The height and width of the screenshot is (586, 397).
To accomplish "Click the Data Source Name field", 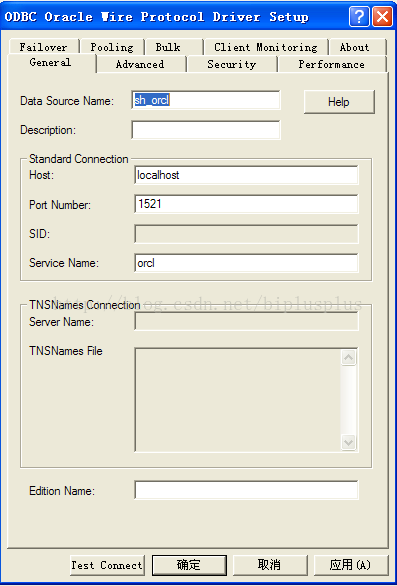I will pyautogui.click(x=206, y=100).
